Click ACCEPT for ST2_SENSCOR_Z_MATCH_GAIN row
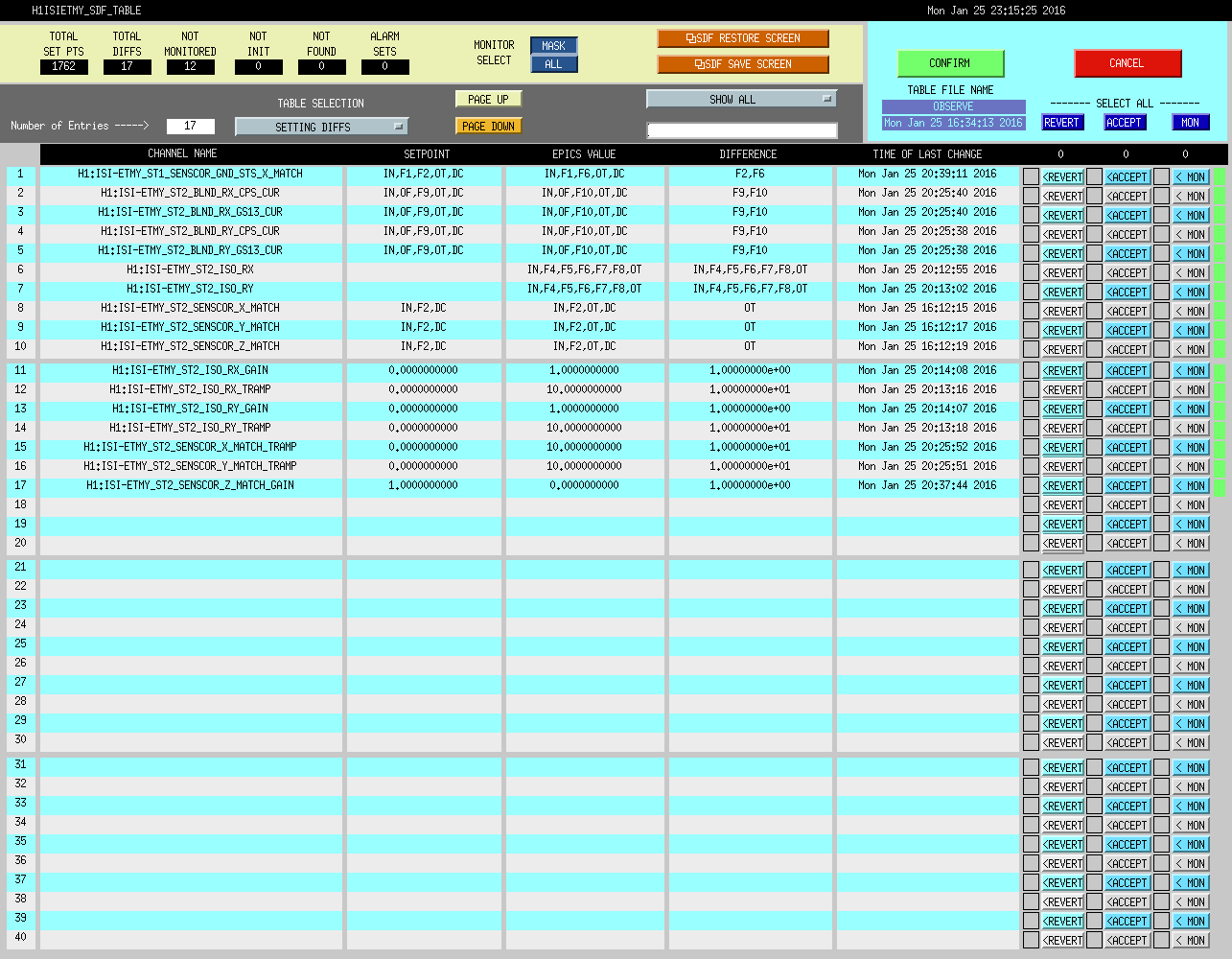Viewport: 1232px width, 959px height. click(x=1128, y=486)
